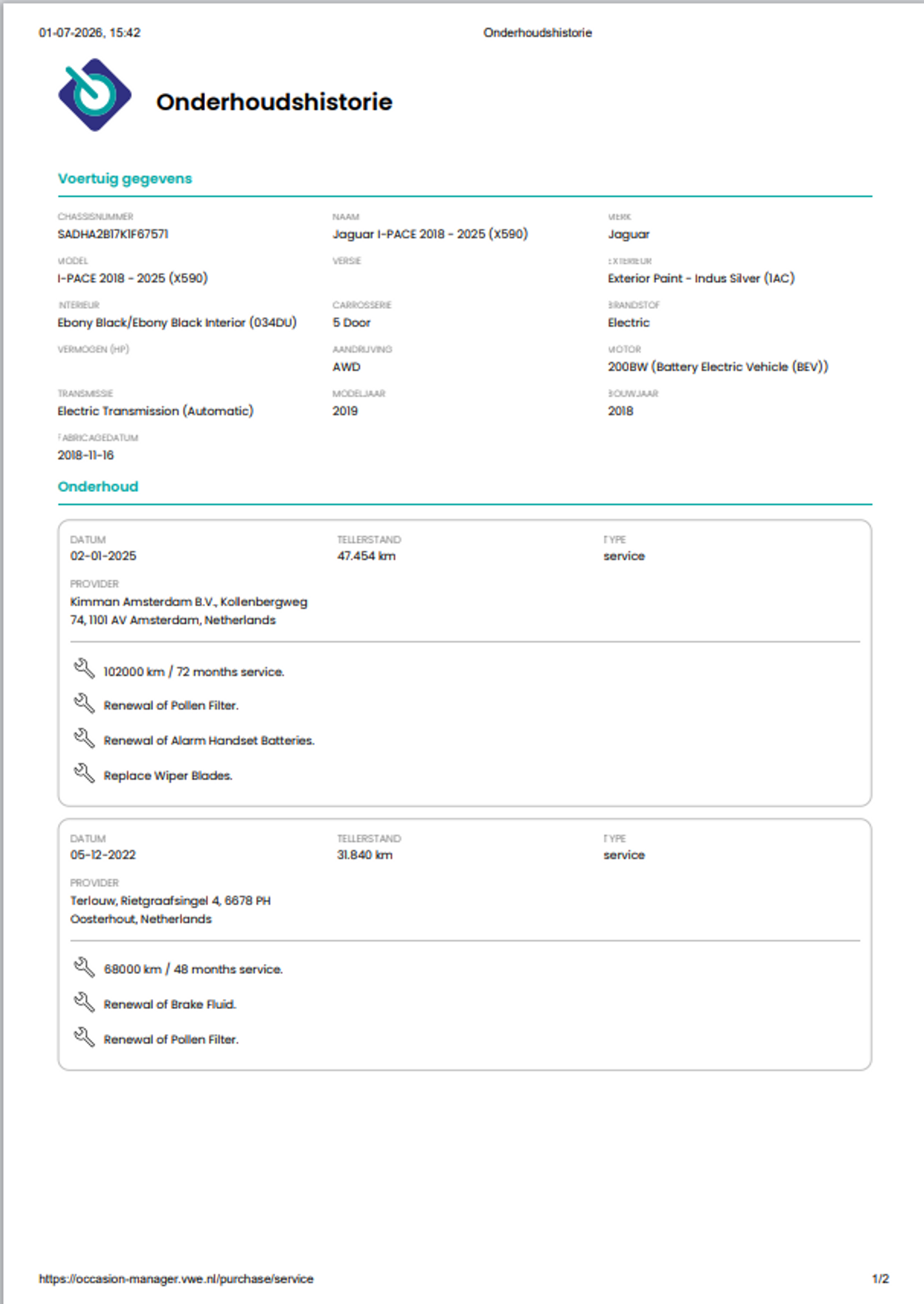Screen dimensions: 924x1304
Task: Select the AANDRIJVING value AWD
Action: pyautogui.click(x=346, y=367)
